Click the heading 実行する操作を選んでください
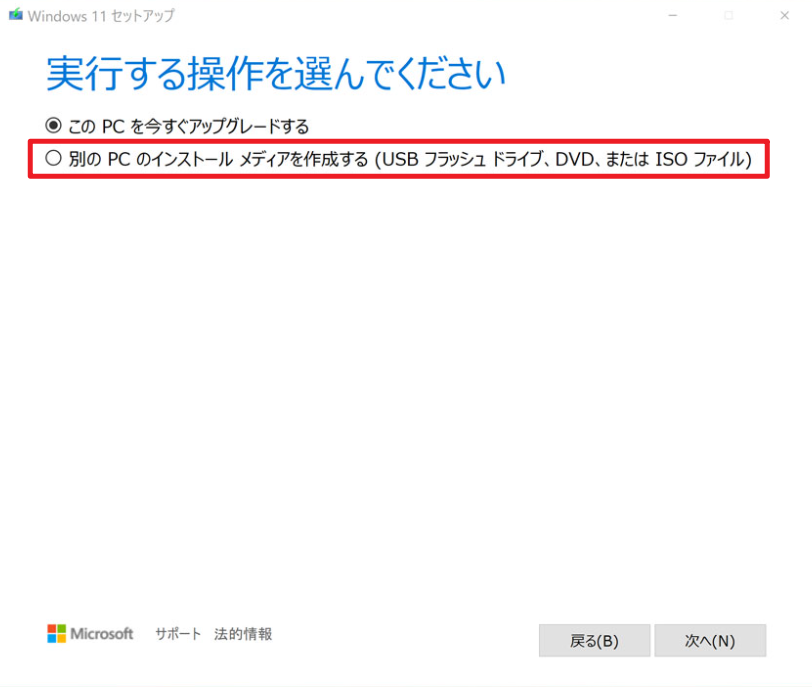The height and width of the screenshot is (687, 812). click(276, 74)
